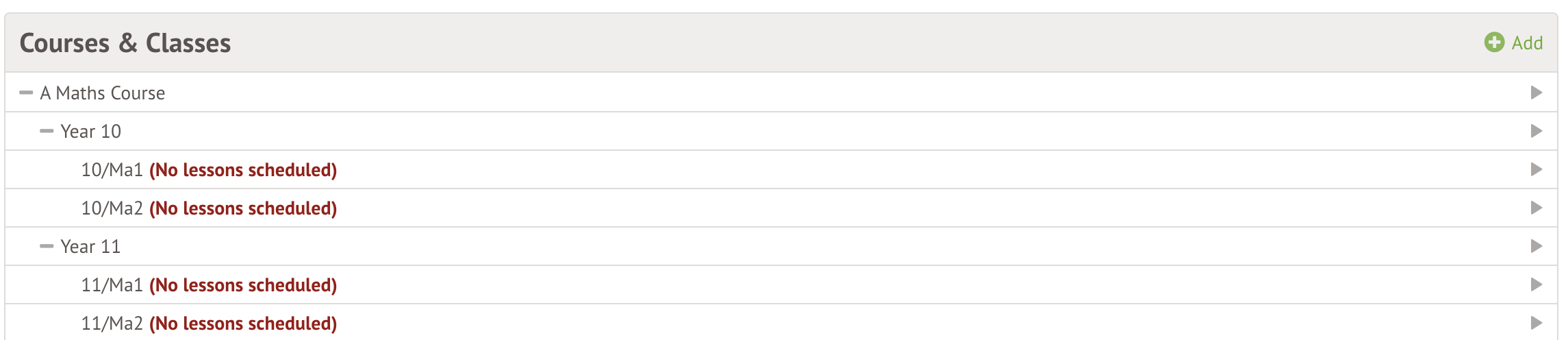This screenshot has height=340, width=1568.
Task: Click the arrow beside 11/Ma2 row
Action: 1537,323
